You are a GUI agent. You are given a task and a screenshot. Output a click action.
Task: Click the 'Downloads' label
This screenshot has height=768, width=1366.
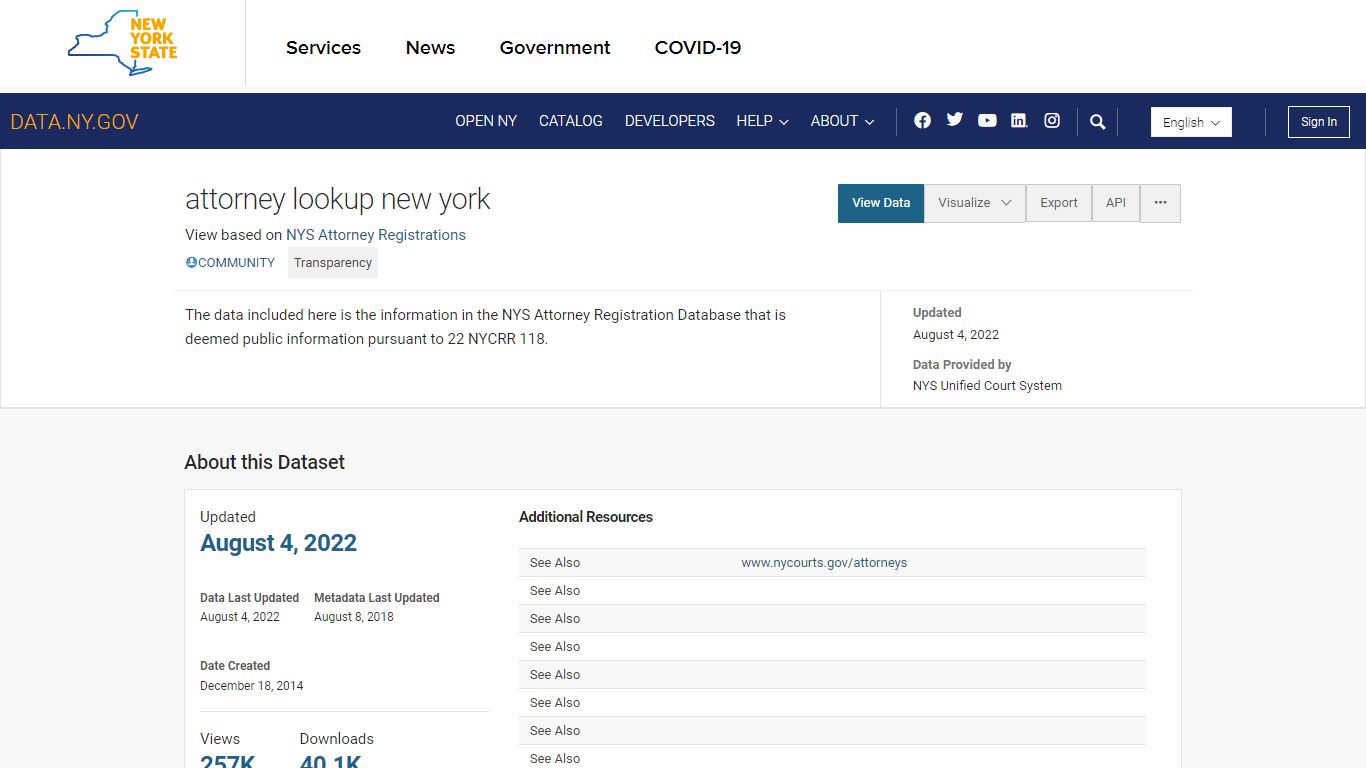pyautogui.click(x=336, y=739)
